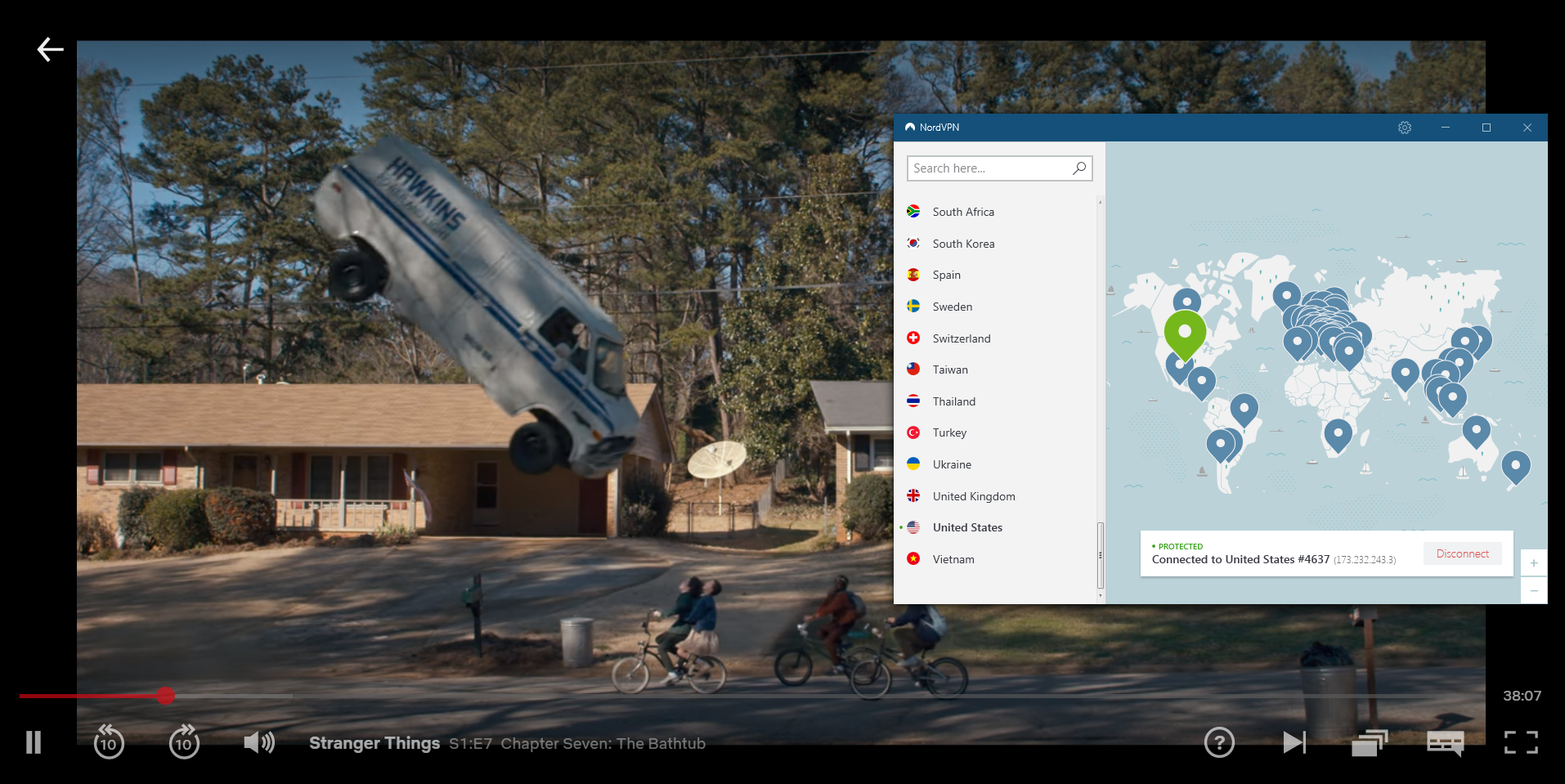Open audio and subtitles options
This screenshot has width=1565, height=784.
(1445, 743)
